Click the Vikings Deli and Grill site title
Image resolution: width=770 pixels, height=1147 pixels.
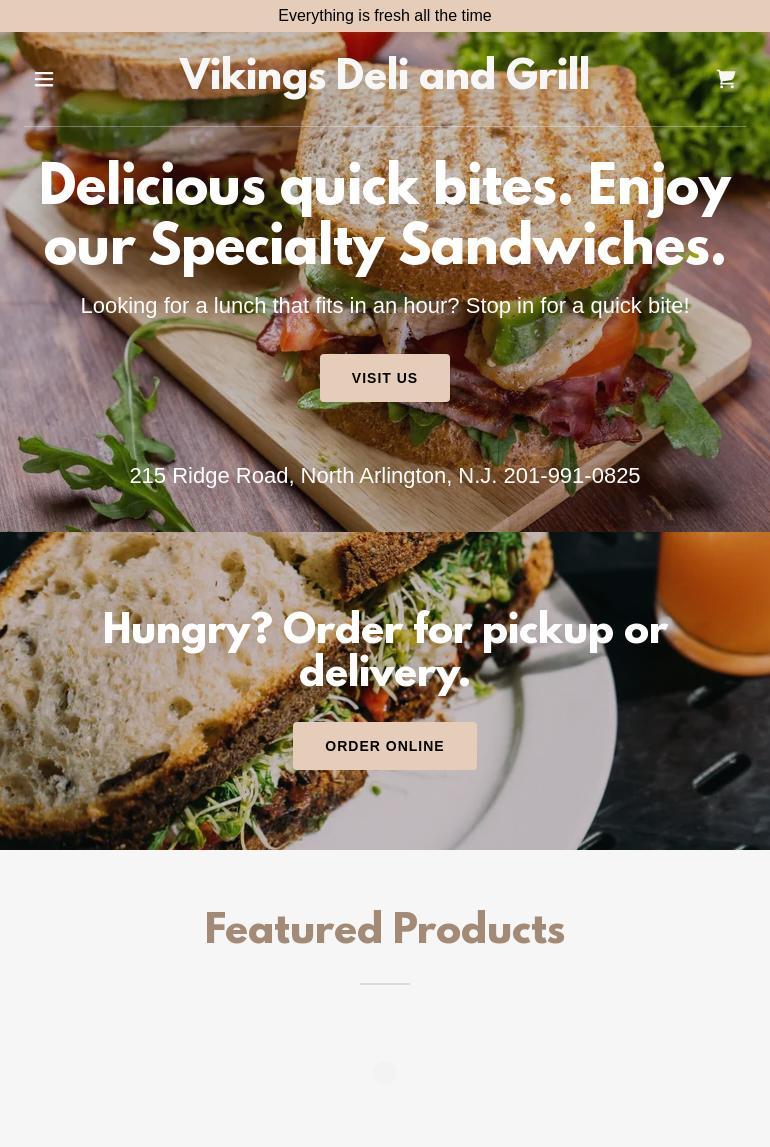pos(385,75)
